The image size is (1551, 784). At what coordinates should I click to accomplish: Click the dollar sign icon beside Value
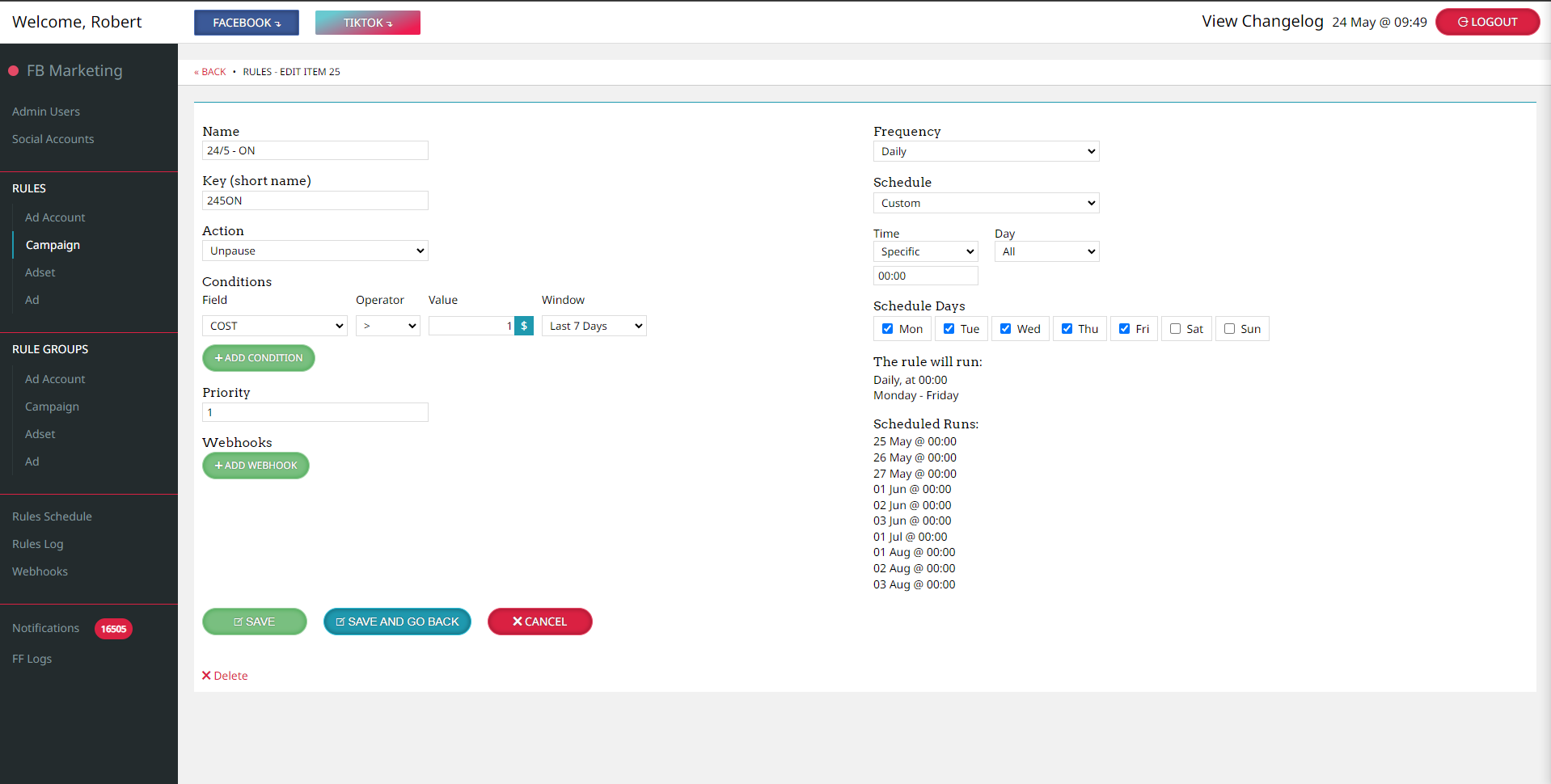click(x=524, y=326)
